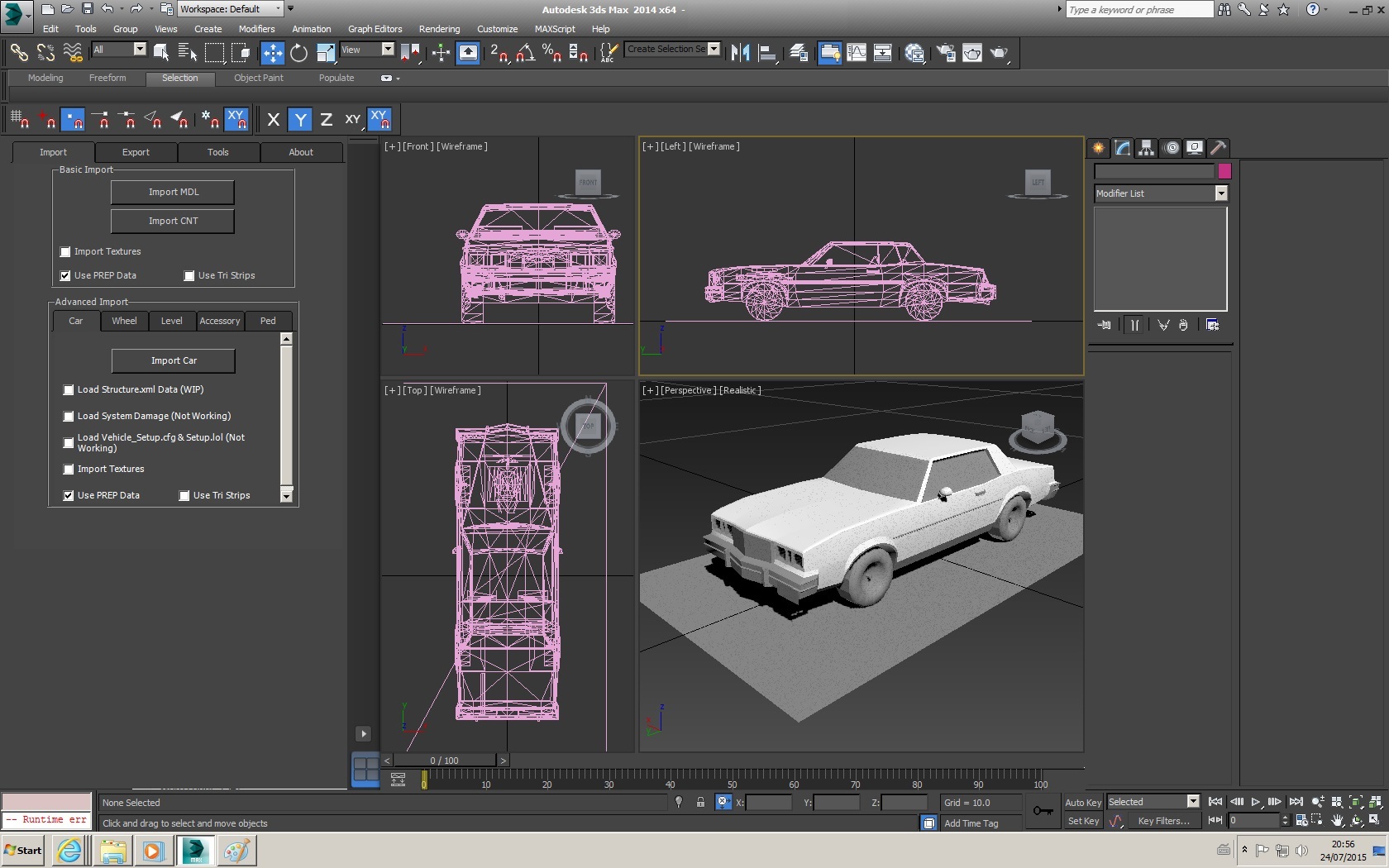Viewport: 1389px width, 868px height.
Task: Check Load Structure.xml Data (WIP)
Action: click(x=69, y=390)
